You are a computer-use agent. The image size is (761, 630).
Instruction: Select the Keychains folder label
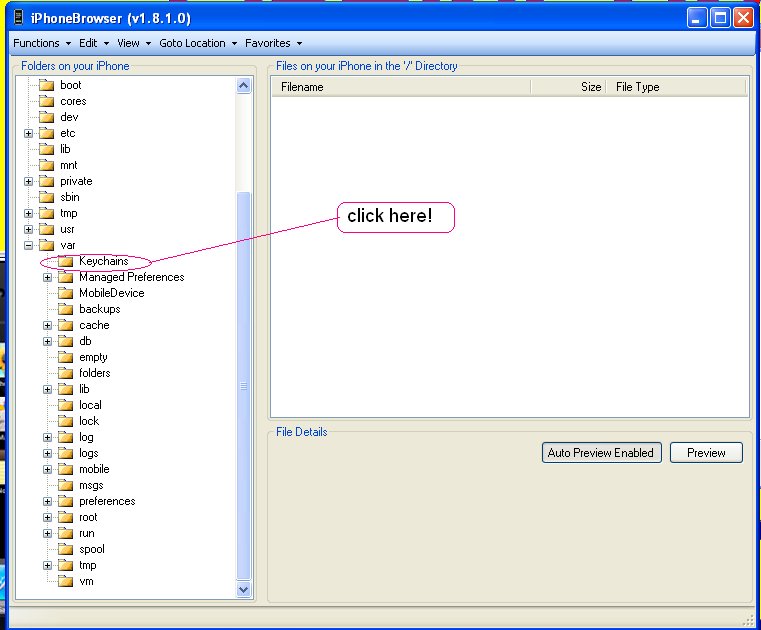click(x=104, y=261)
